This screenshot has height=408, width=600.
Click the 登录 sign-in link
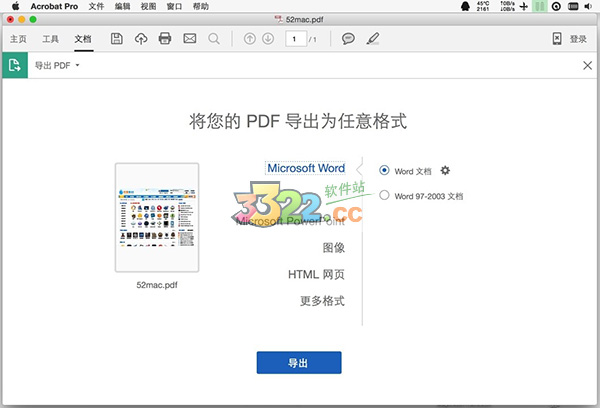(578, 39)
